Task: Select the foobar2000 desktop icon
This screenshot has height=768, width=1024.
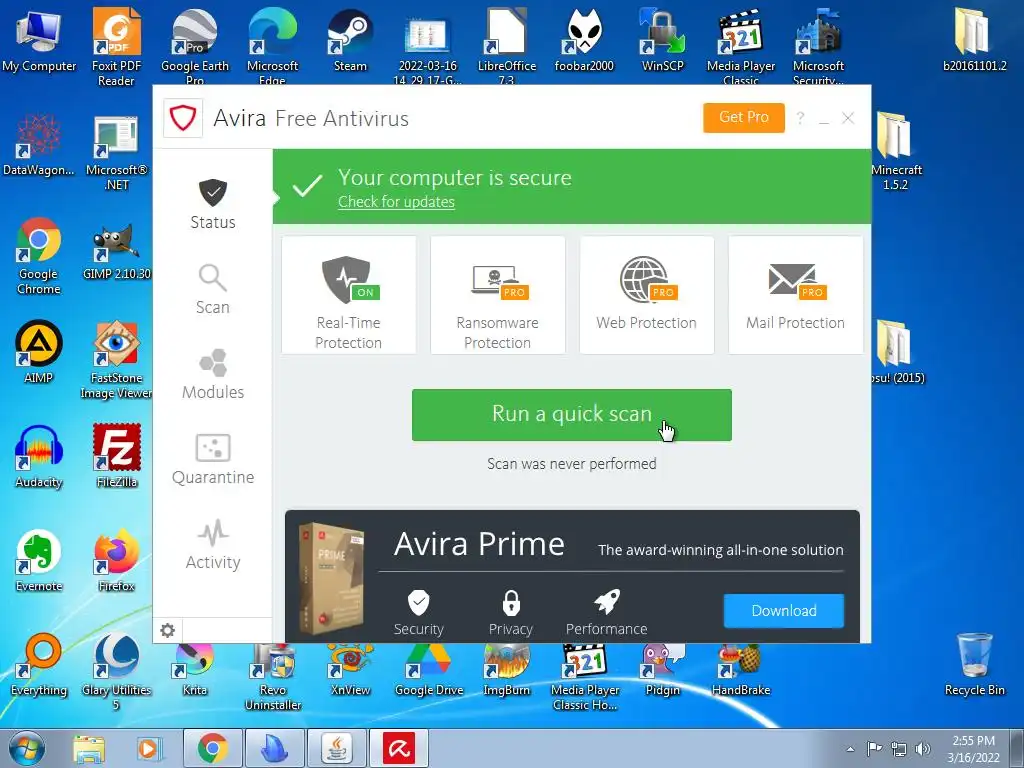Action: click(584, 40)
